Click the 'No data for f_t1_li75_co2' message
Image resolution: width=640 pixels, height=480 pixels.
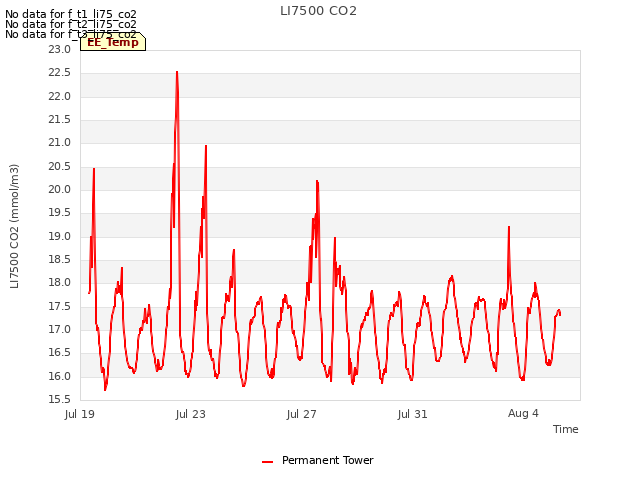coord(71,14)
